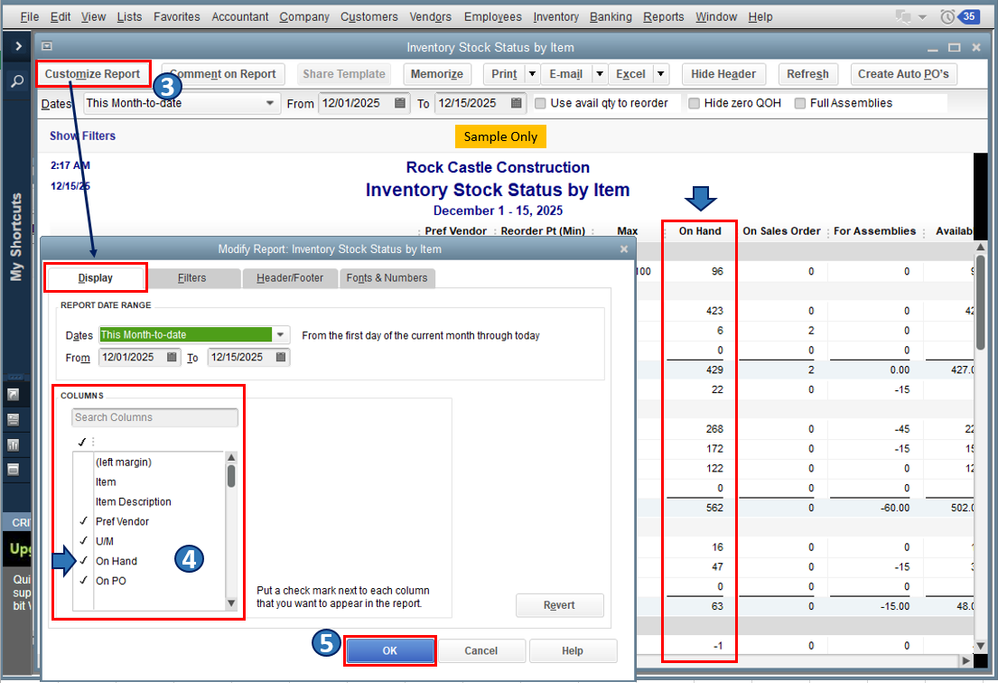Close the Modify Report dialog with X
The height and width of the screenshot is (683, 998).
click(x=624, y=249)
